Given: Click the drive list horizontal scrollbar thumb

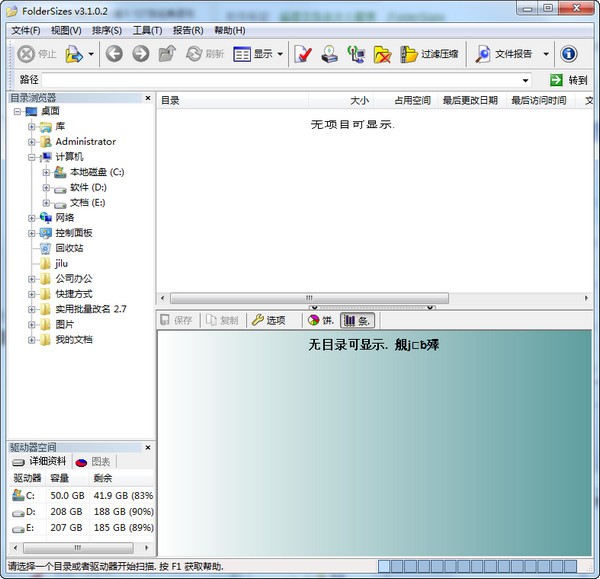Looking at the screenshot, I should pos(78,548).
